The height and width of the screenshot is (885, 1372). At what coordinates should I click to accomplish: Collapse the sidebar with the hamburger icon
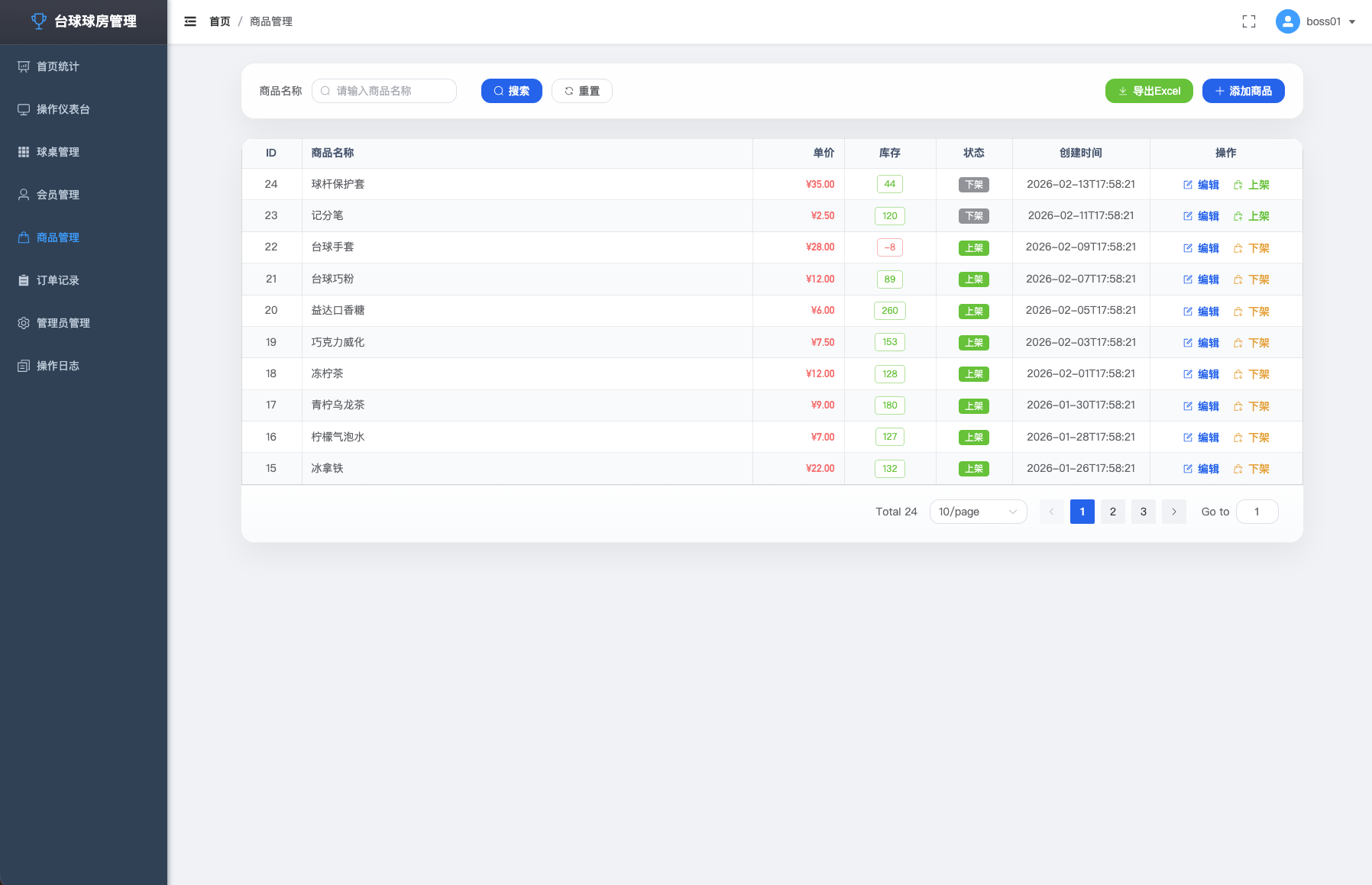click(x=190, y=21)
